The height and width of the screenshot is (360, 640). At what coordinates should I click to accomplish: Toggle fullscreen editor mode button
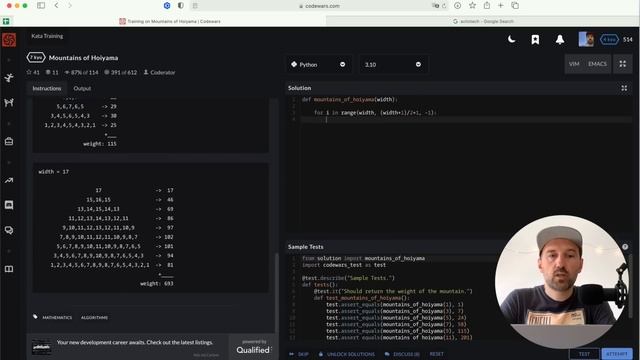[x=622, y=64]
